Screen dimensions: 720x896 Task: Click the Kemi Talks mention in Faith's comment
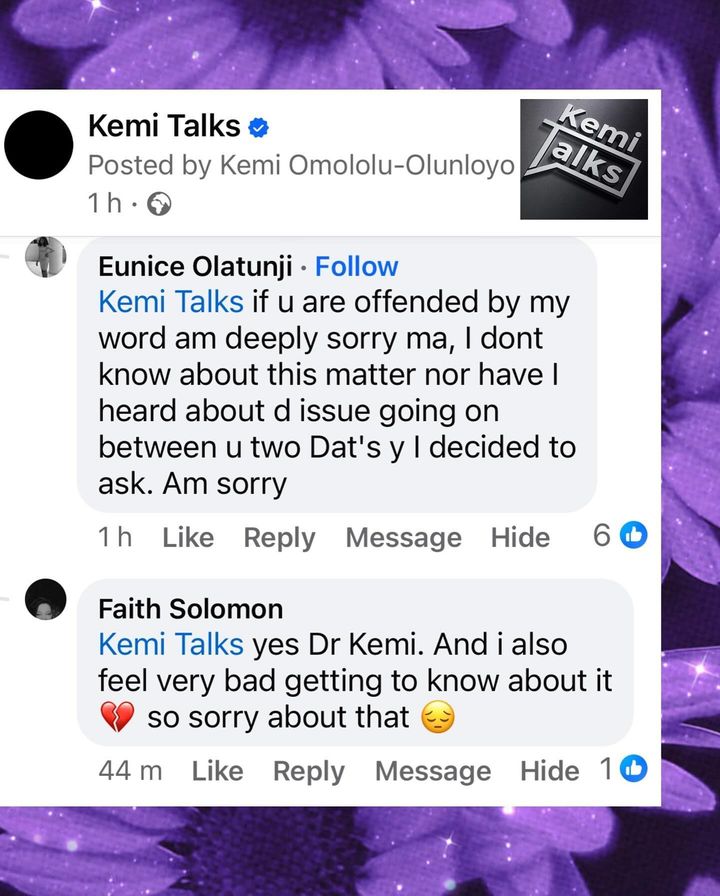coord(169,644)
